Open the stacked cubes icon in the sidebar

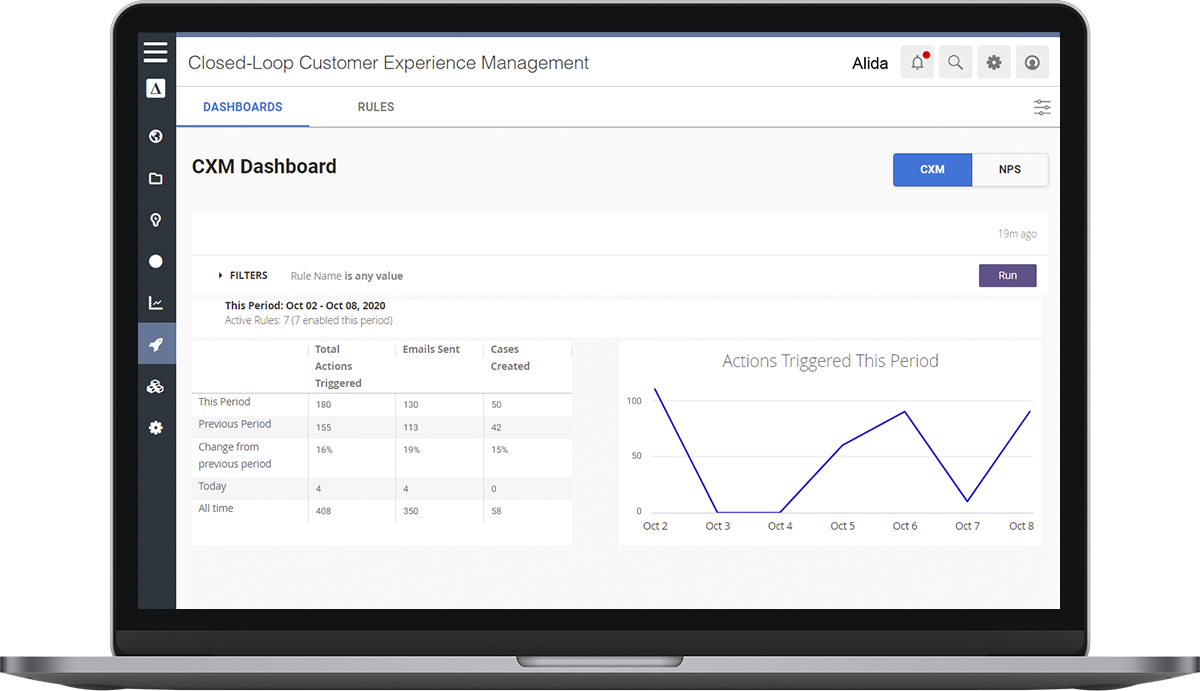pyautogui.click(x=155, y=386)
